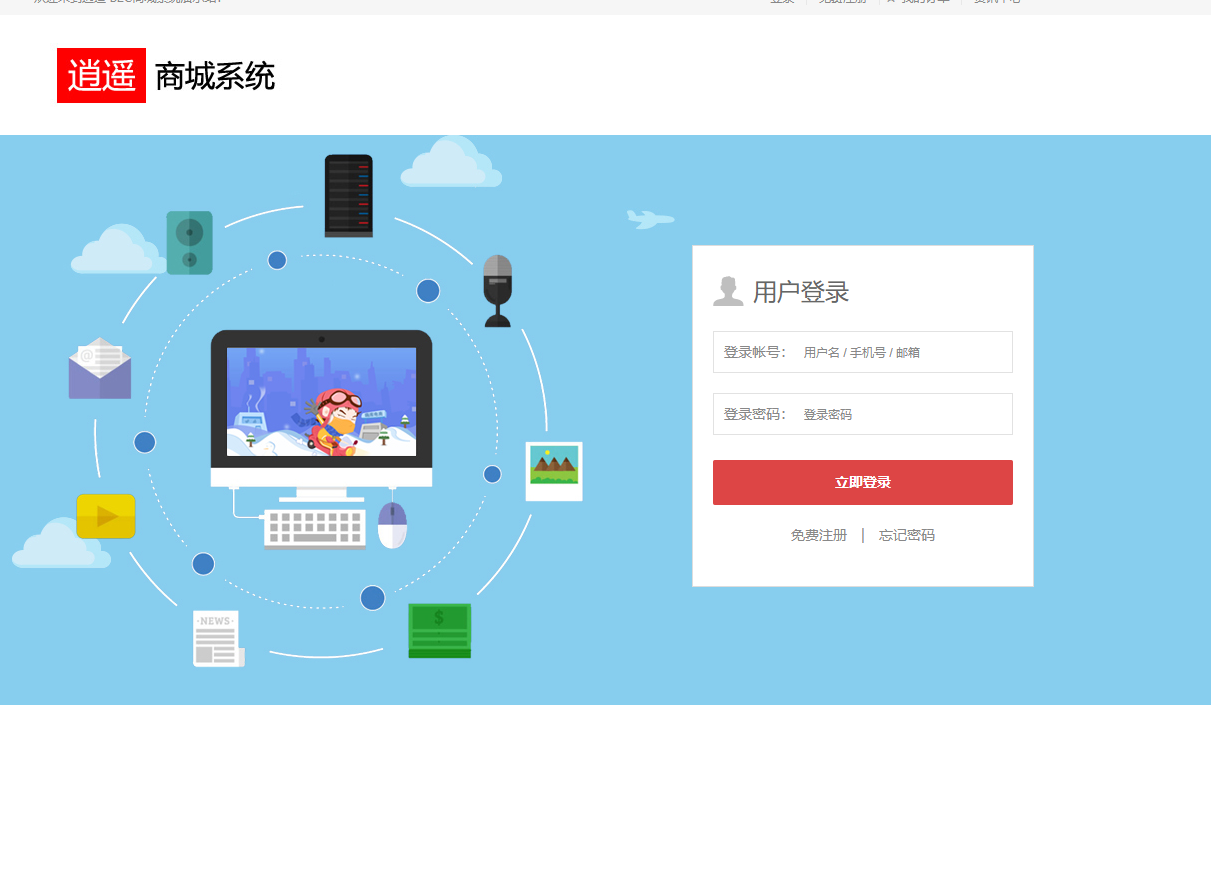The height and width of the screenshot is (872, 1211).
Task: Open the 忘记密码 forgot password link
Action: click(907, 535)
